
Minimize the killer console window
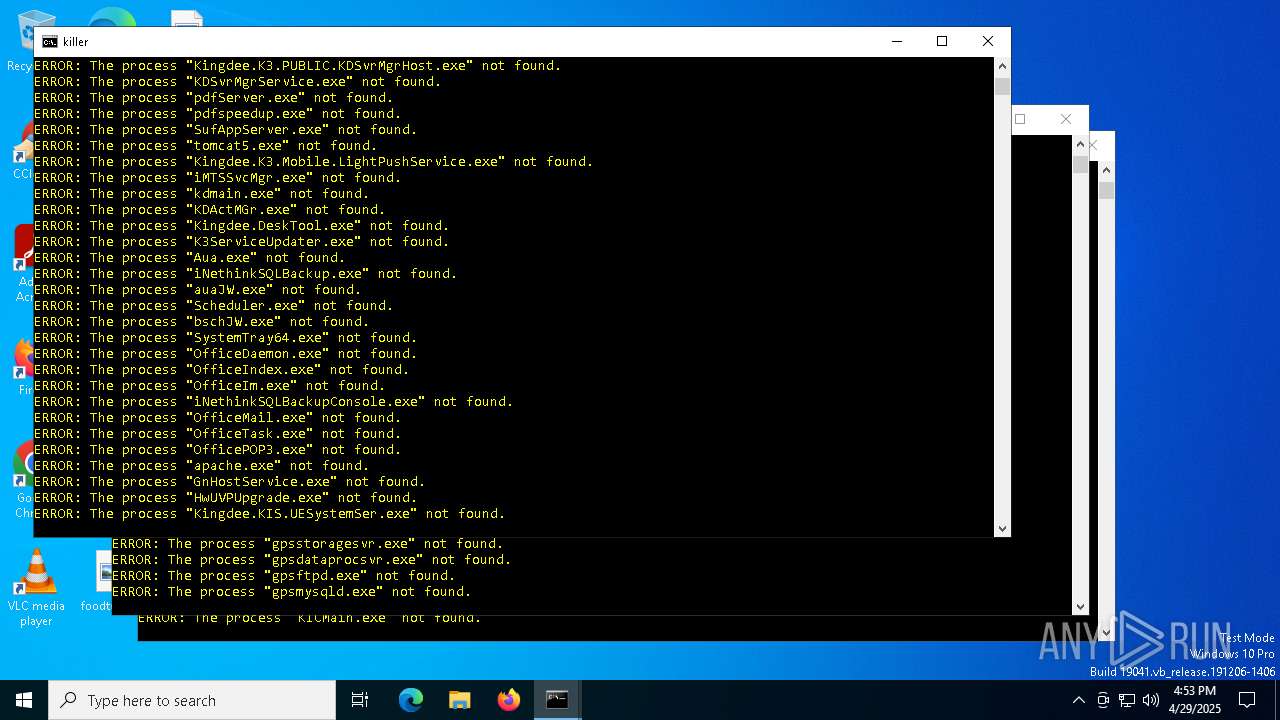[896, 41]
